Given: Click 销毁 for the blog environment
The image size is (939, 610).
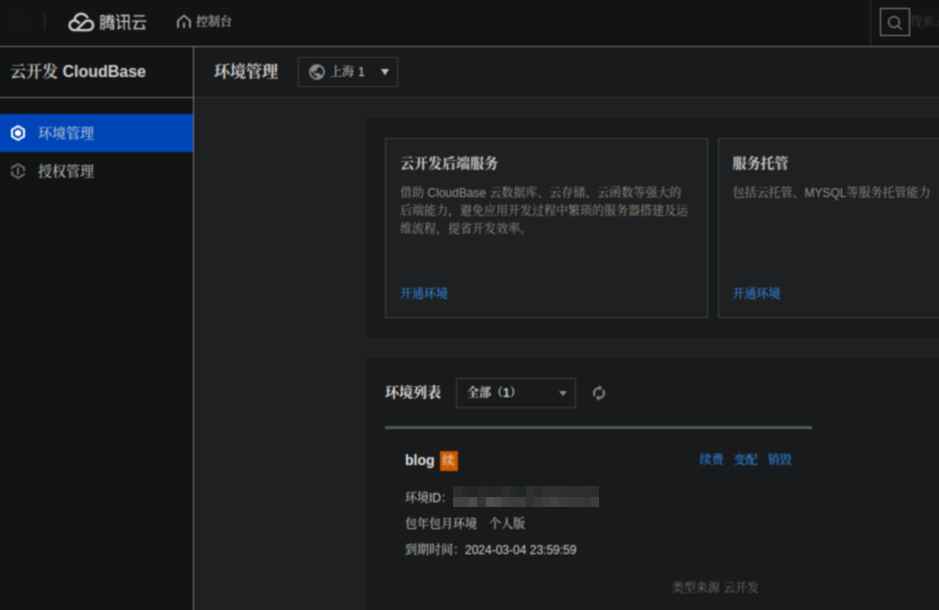Looking at the screenshot, I should 780,459.
